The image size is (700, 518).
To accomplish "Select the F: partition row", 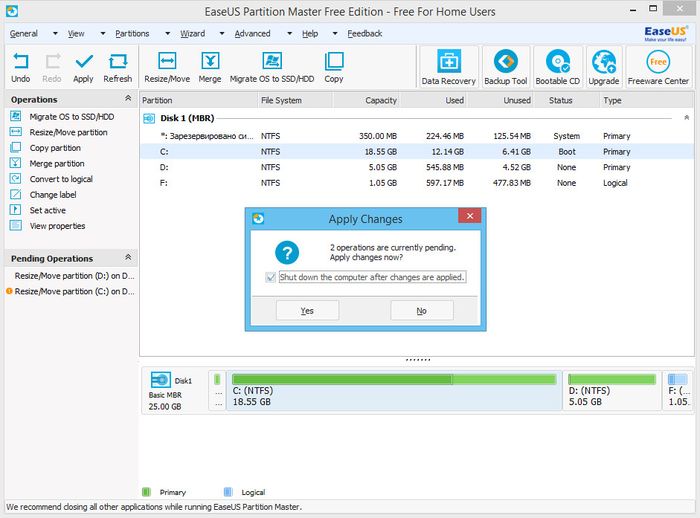I will (417, 183).
